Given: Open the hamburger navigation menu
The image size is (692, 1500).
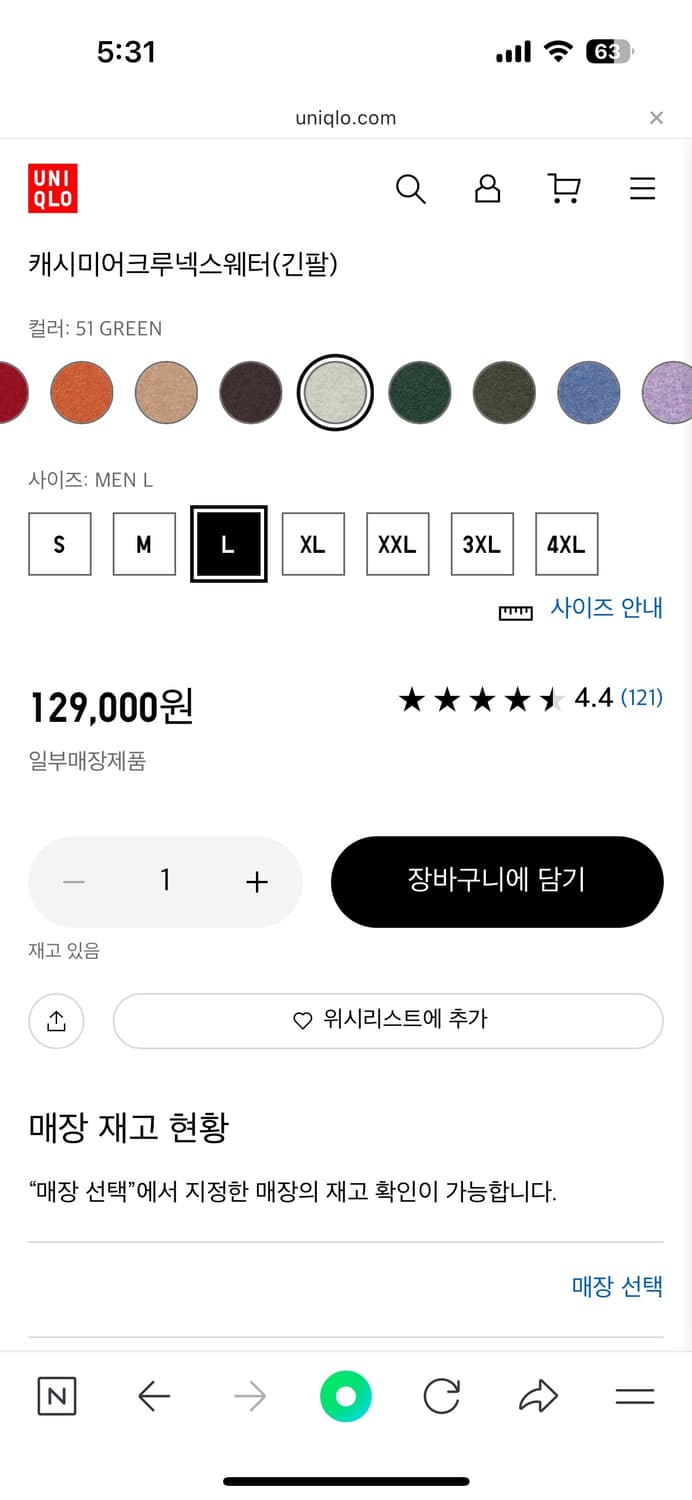Looking at the screenshot, I should [x=642, y=189].
